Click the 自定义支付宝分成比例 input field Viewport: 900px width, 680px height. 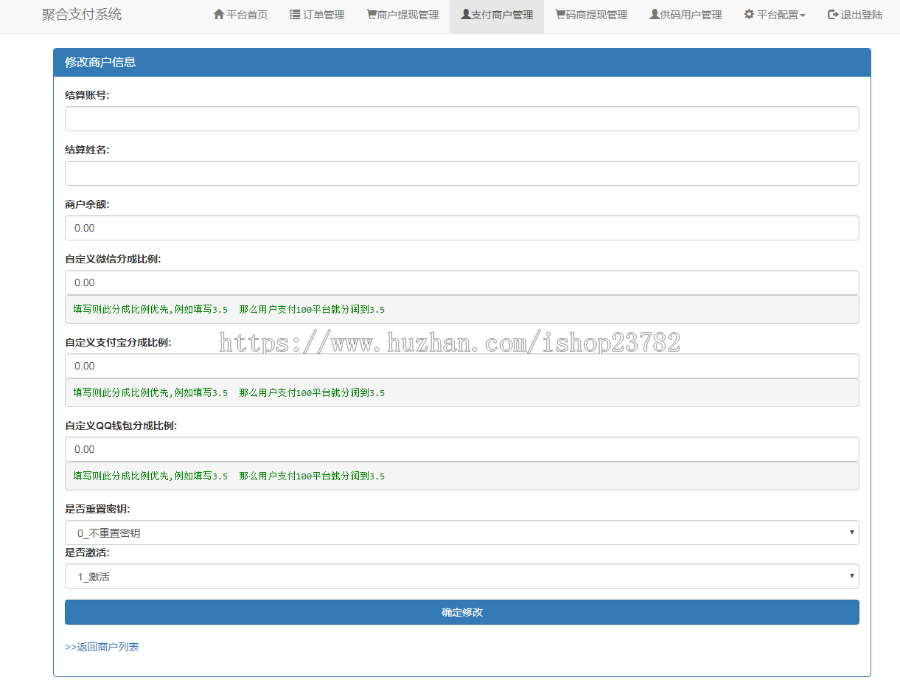tap(462, 366)
